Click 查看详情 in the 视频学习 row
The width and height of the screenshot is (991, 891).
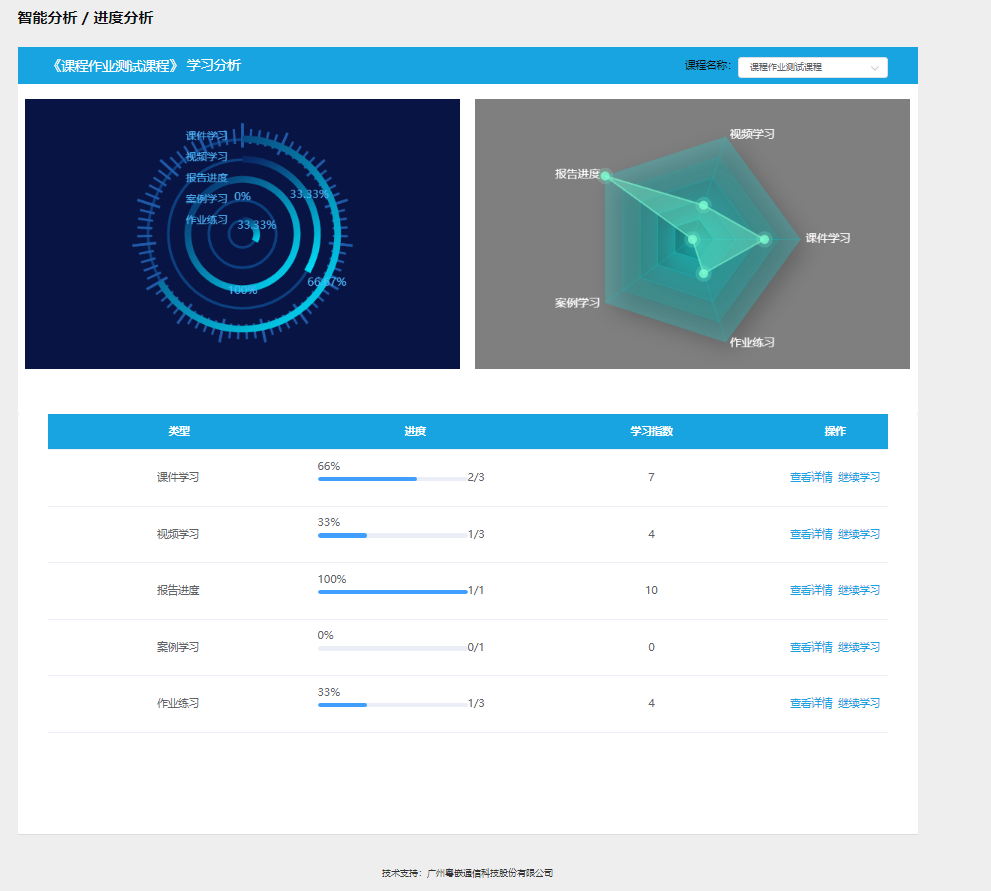pyautogui.click(x=811, y=534)
